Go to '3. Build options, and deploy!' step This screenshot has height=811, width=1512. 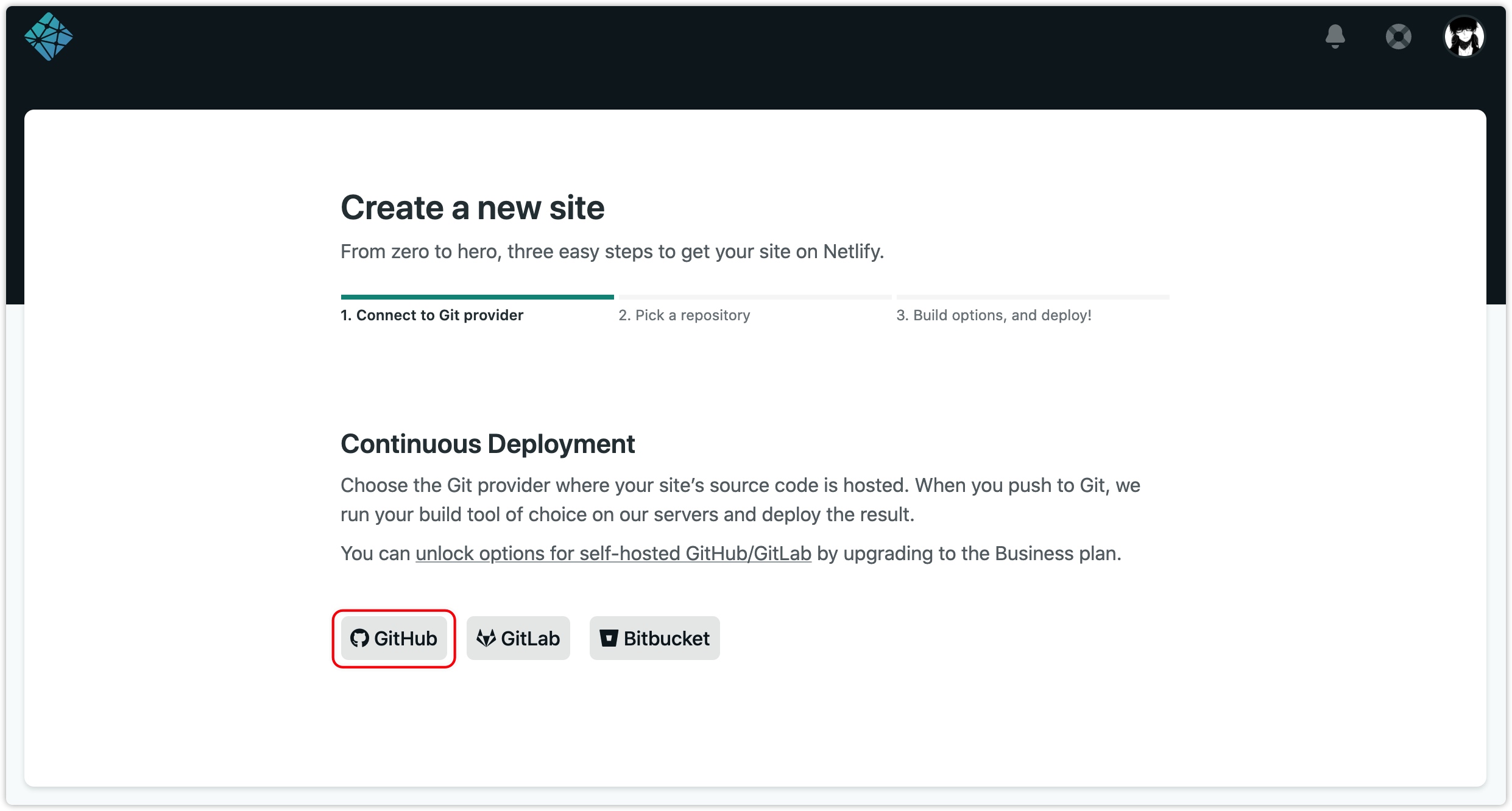coord(994,315)
